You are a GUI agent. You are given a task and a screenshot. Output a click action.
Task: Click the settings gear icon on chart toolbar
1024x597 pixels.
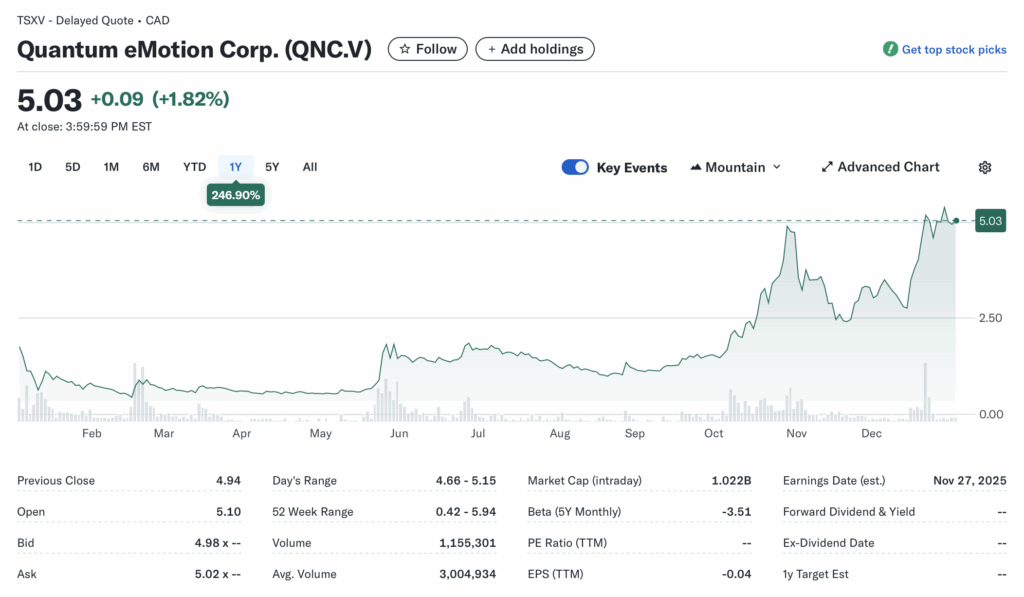click(x=985, y=167)
